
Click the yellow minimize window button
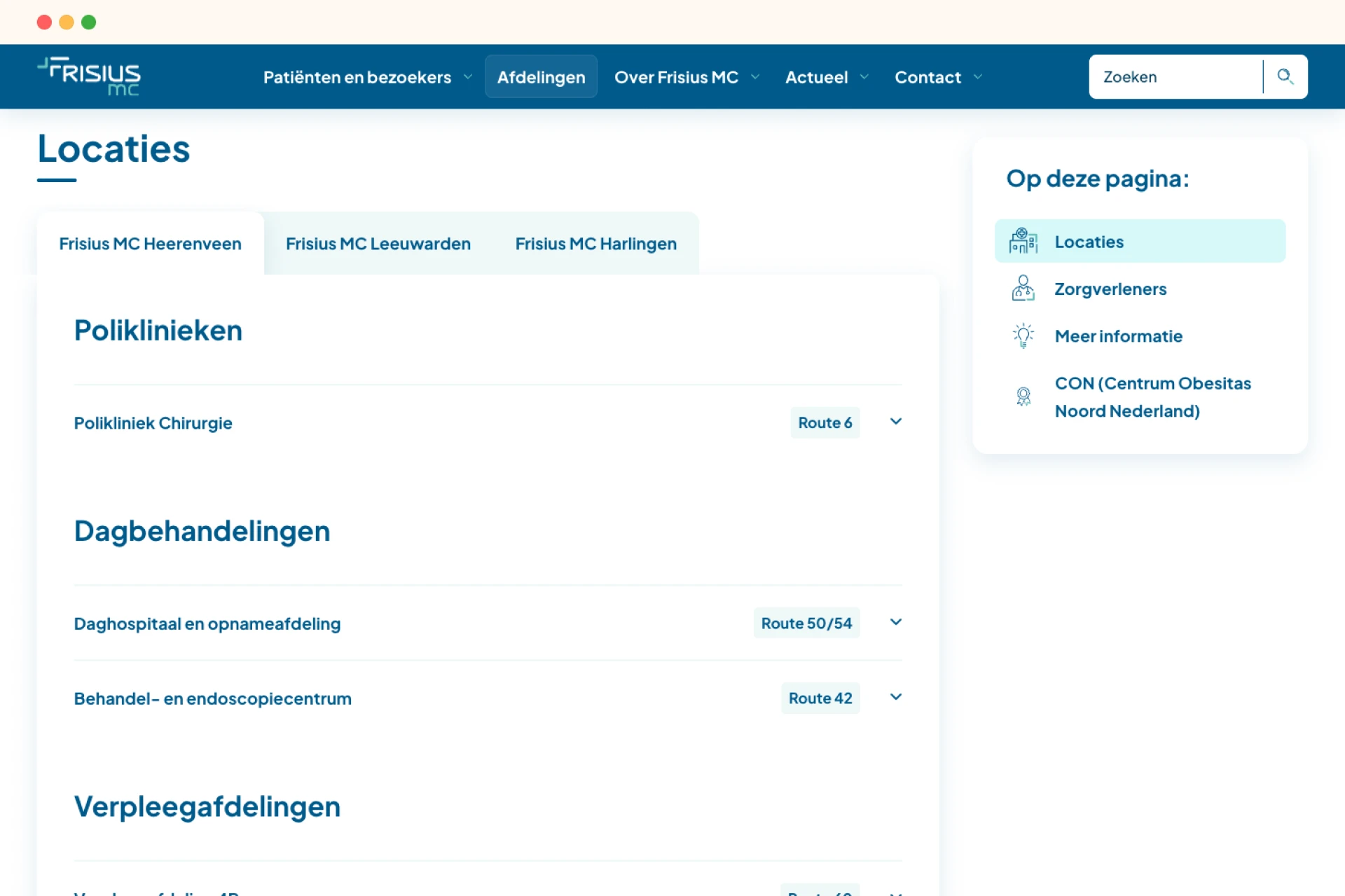coord(67,22)
